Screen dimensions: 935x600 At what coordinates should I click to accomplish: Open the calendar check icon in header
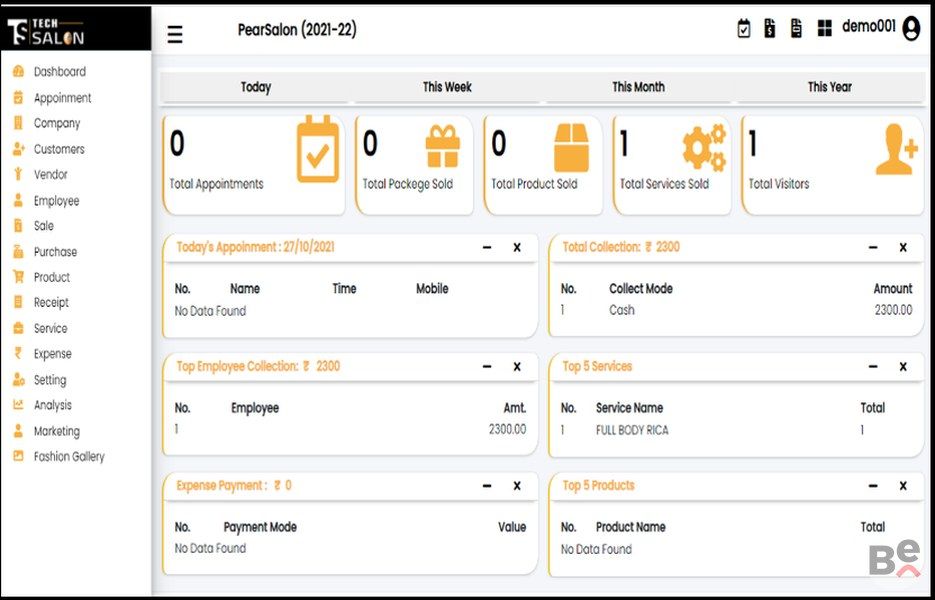click(x=743, y=29)
